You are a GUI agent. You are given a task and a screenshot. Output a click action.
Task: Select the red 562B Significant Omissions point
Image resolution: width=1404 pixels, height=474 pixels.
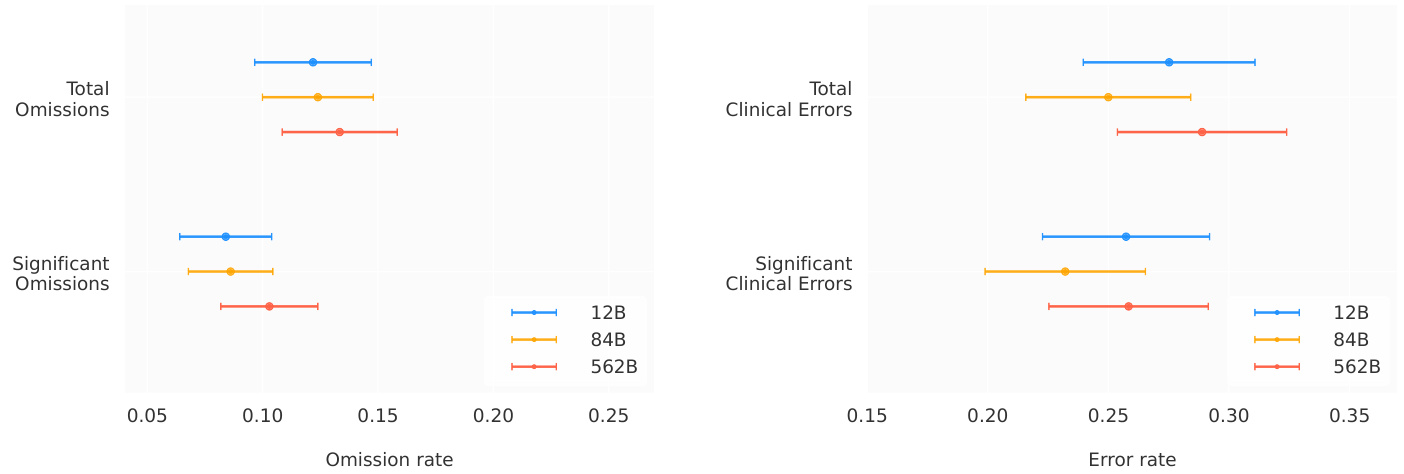pyautogui.click(x=269, y=306)
